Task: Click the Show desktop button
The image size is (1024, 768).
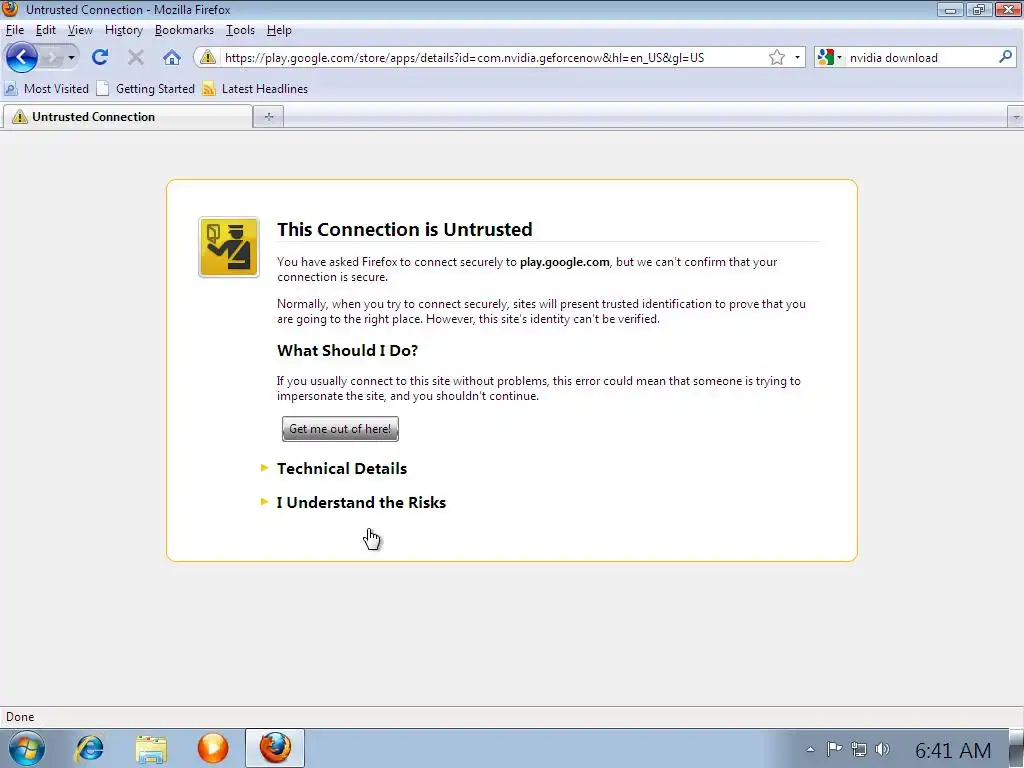Action: point(1017,748)
